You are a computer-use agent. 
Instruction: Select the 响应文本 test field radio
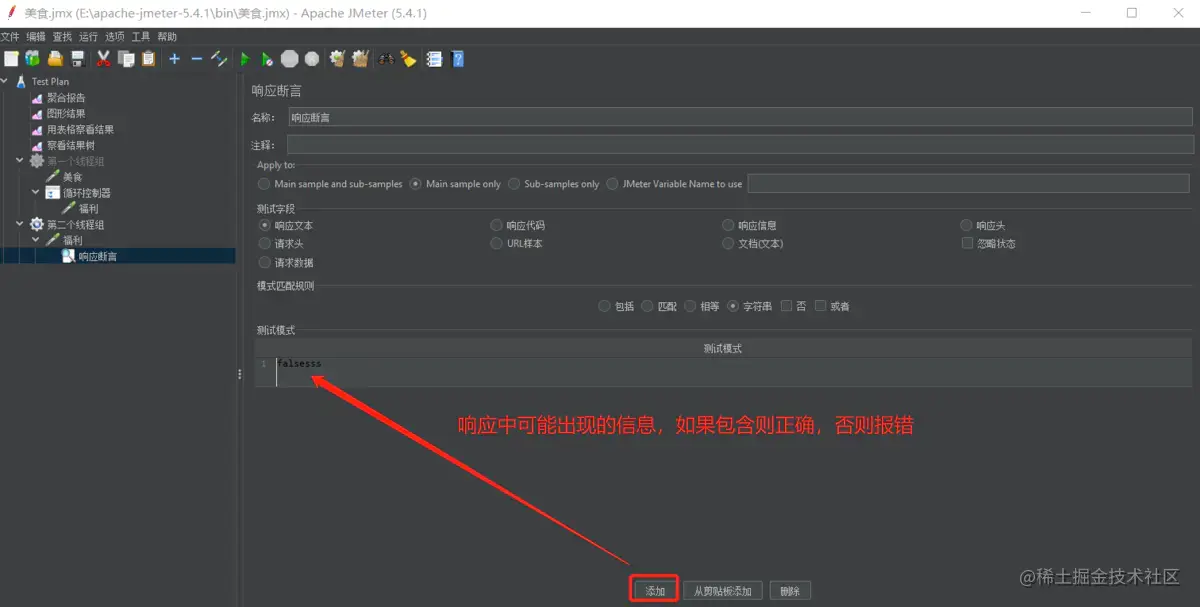pyautogui.click(x=265, y=226)
